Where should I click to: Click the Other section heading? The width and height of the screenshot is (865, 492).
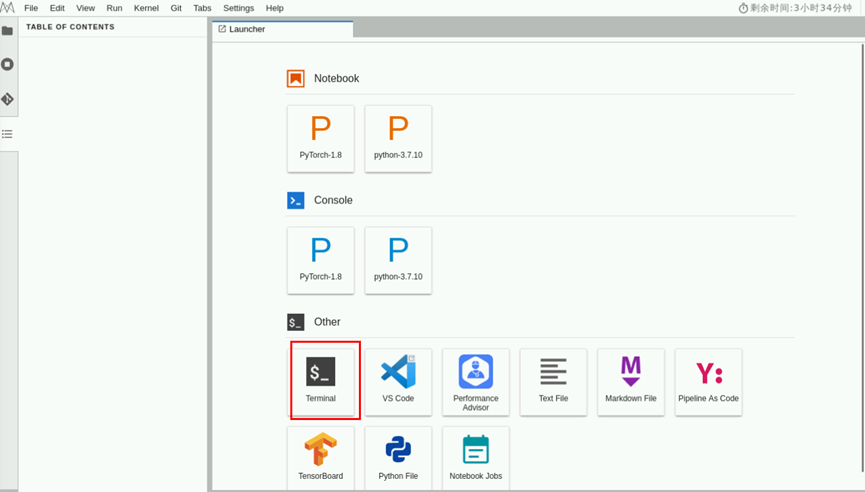pos(327,322)
